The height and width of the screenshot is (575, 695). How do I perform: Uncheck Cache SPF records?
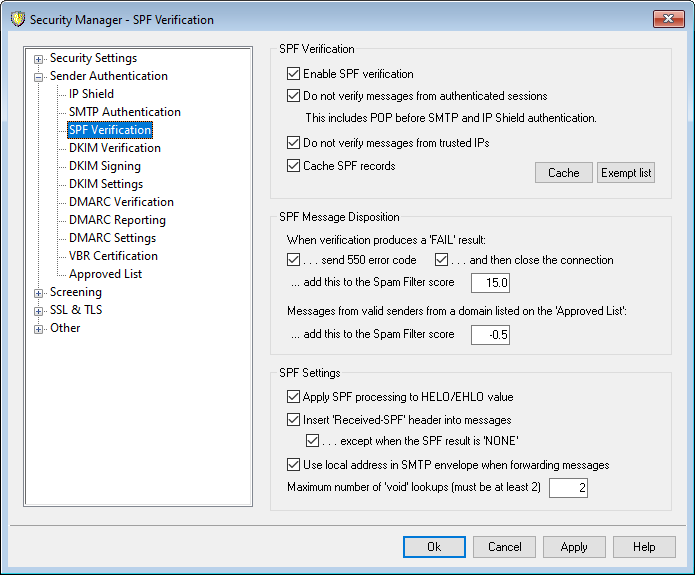pos(293,166)
